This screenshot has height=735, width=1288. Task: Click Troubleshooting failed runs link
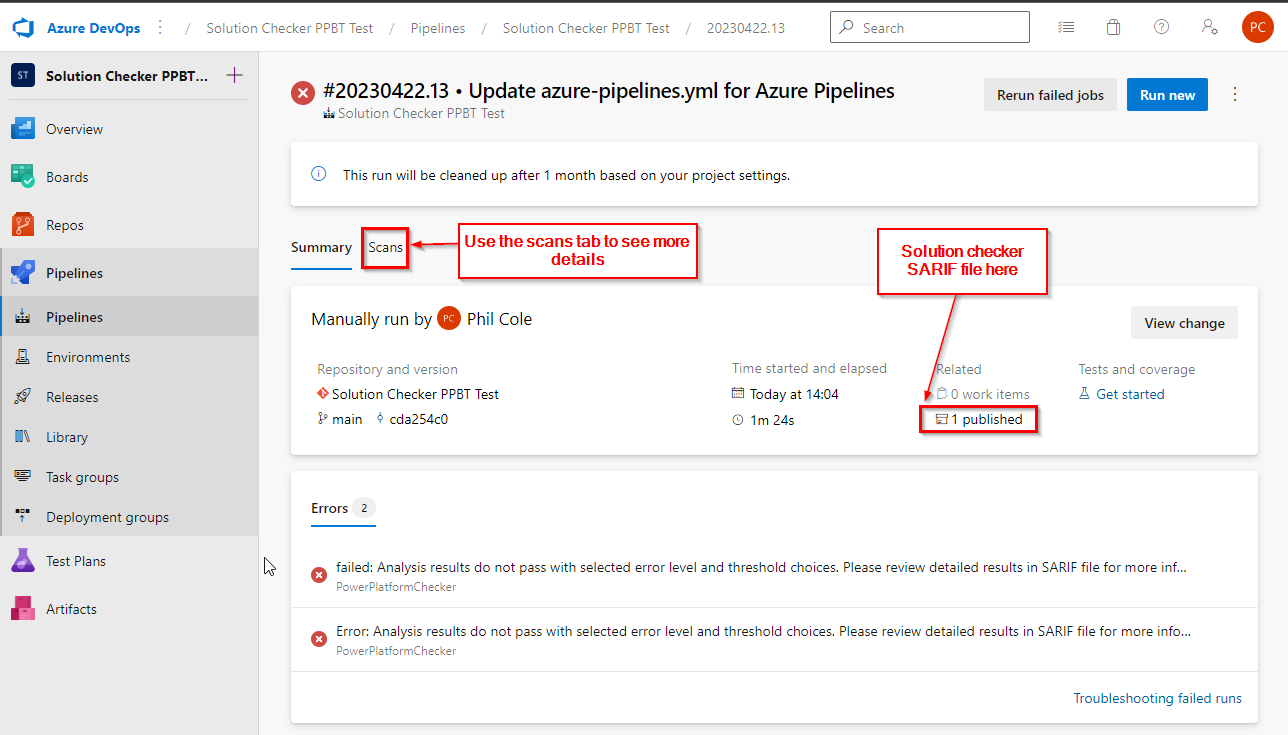[1158, 698]
